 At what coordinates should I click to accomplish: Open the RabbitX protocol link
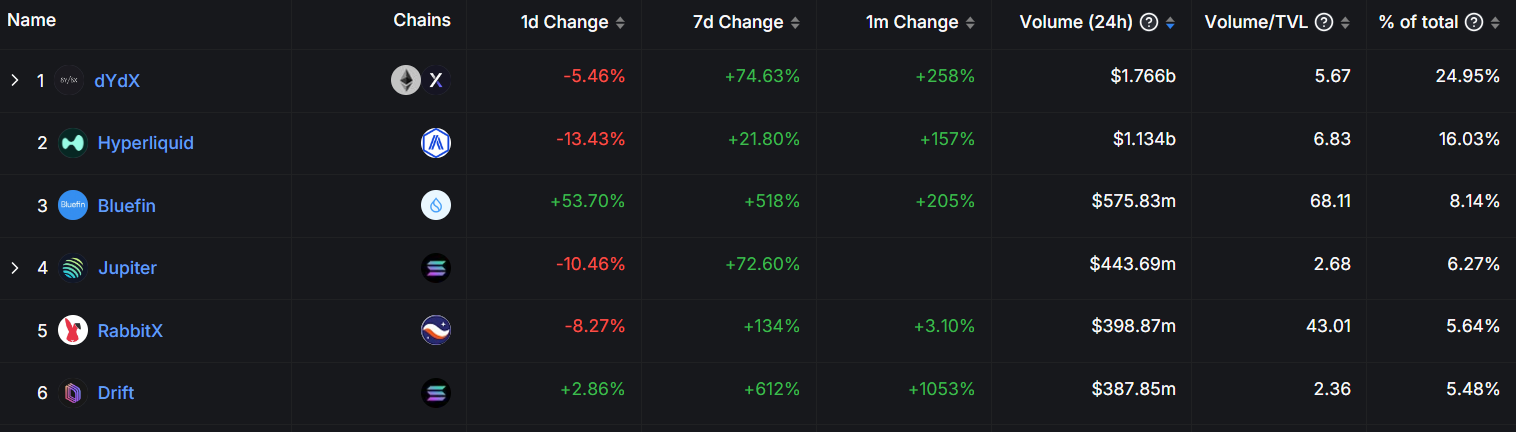point(130,330)
